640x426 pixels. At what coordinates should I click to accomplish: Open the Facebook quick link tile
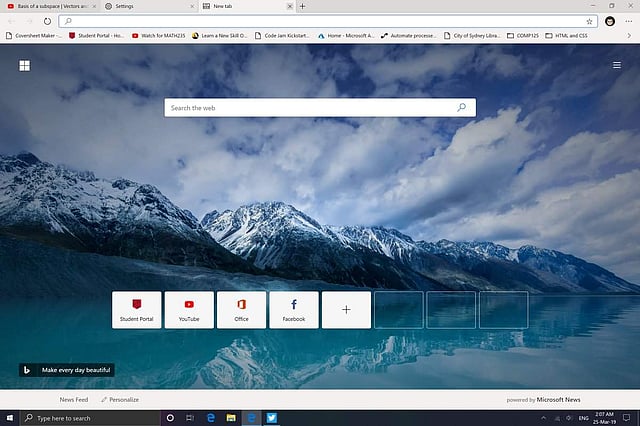294,310
